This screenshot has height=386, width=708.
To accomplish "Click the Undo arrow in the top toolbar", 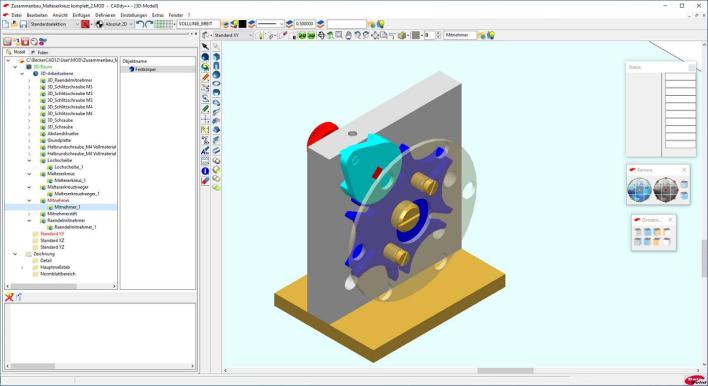I will (x=140, y=24).
